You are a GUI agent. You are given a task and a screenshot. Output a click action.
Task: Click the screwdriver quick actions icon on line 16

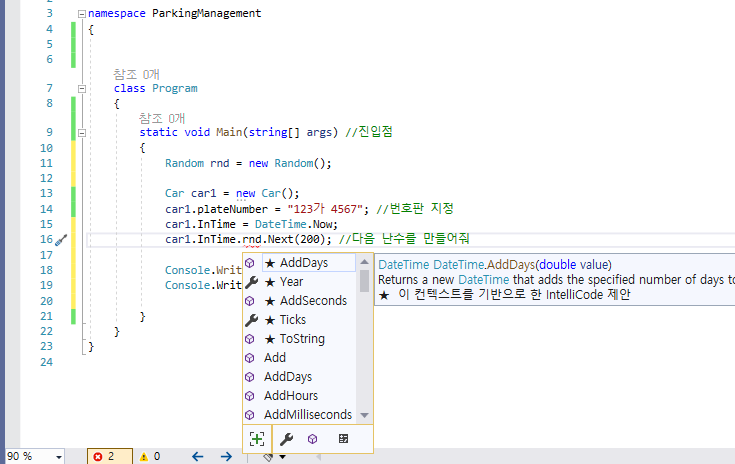point(61,240)
